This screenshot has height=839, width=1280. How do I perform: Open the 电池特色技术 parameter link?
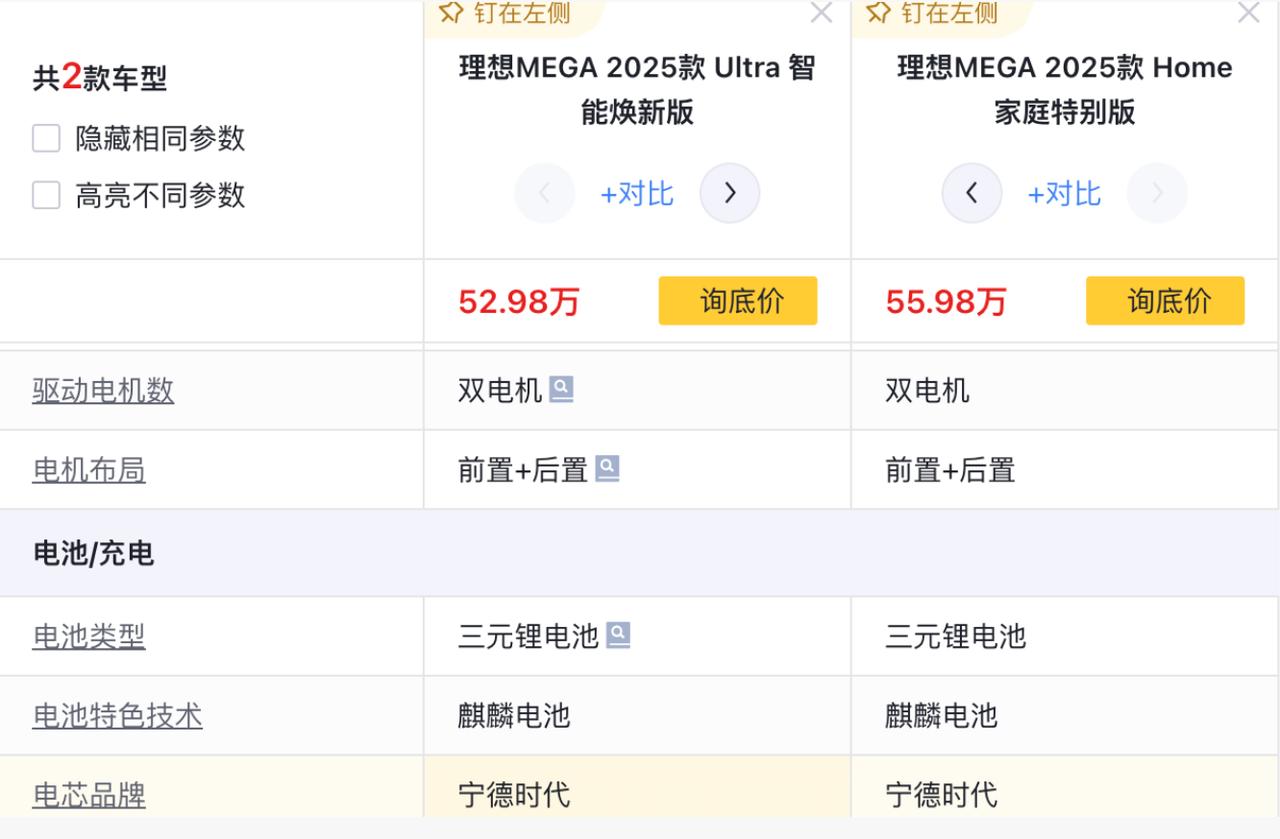tap(117, 715)
